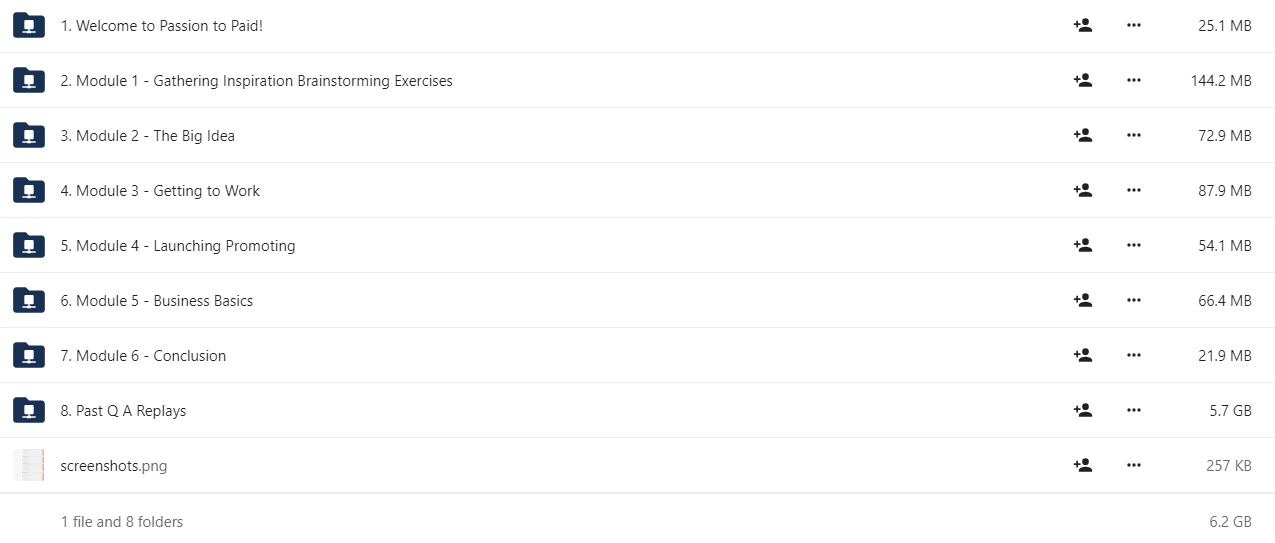1275x543 pixels.
Task: Open more options for Module 1 Gathering Inspiration folder
Action: tap(1133, 81)
